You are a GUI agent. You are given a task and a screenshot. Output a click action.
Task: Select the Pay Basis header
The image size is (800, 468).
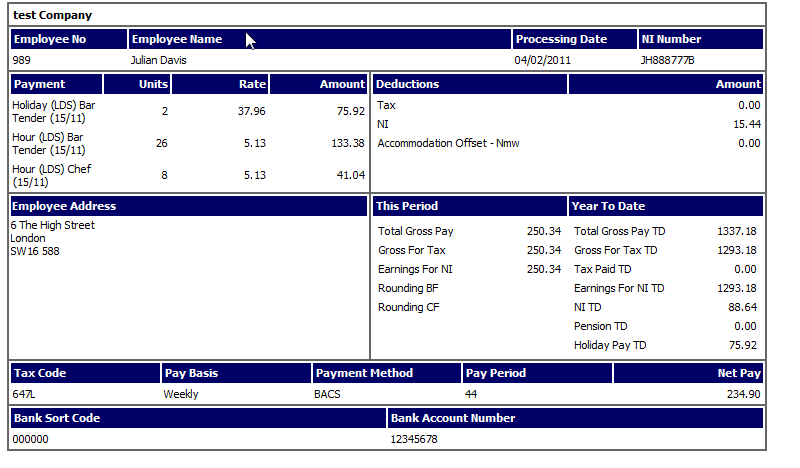pyautogui.click(x=236, y=373)
